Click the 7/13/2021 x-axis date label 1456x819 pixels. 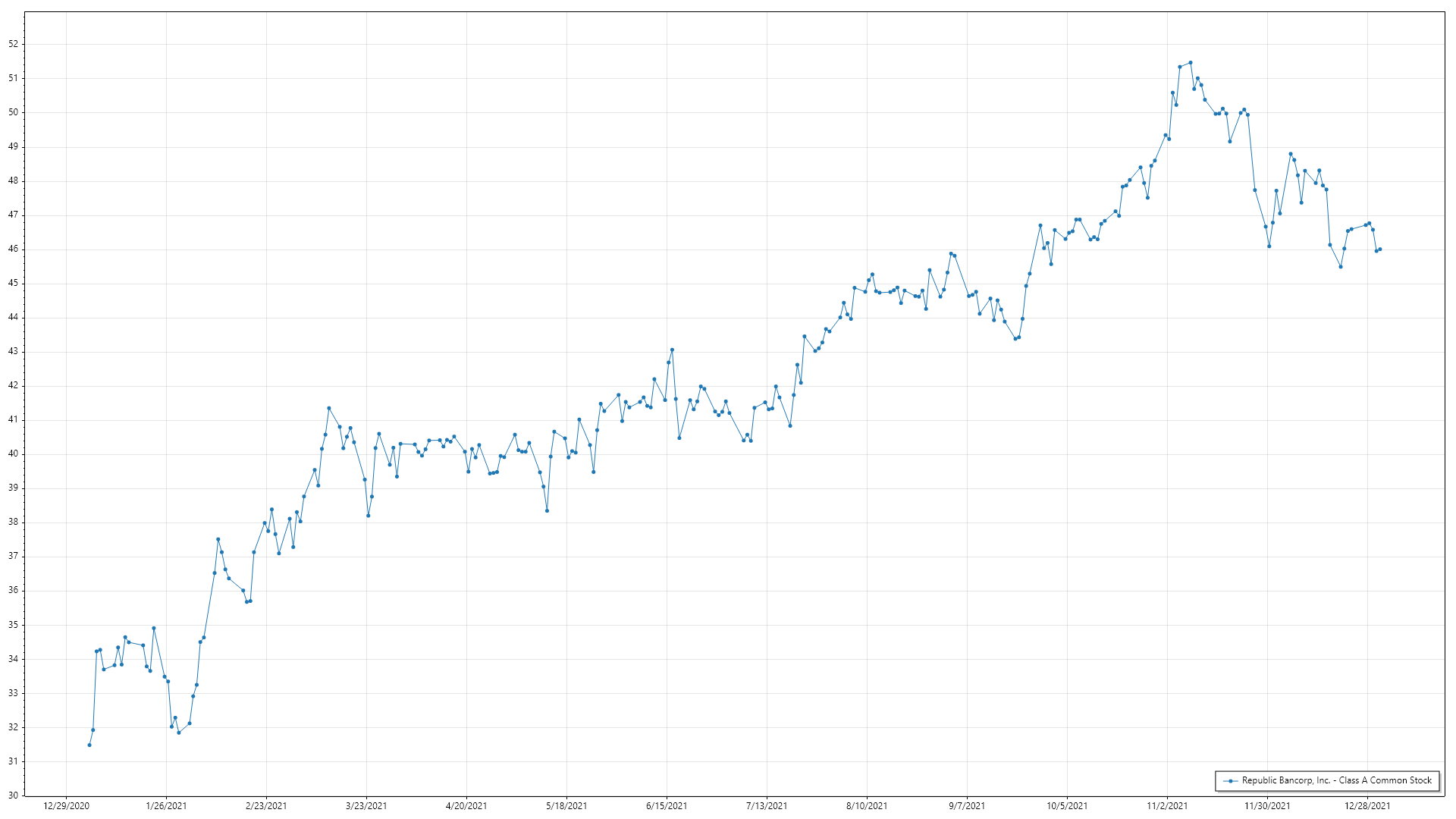point(767,805)
